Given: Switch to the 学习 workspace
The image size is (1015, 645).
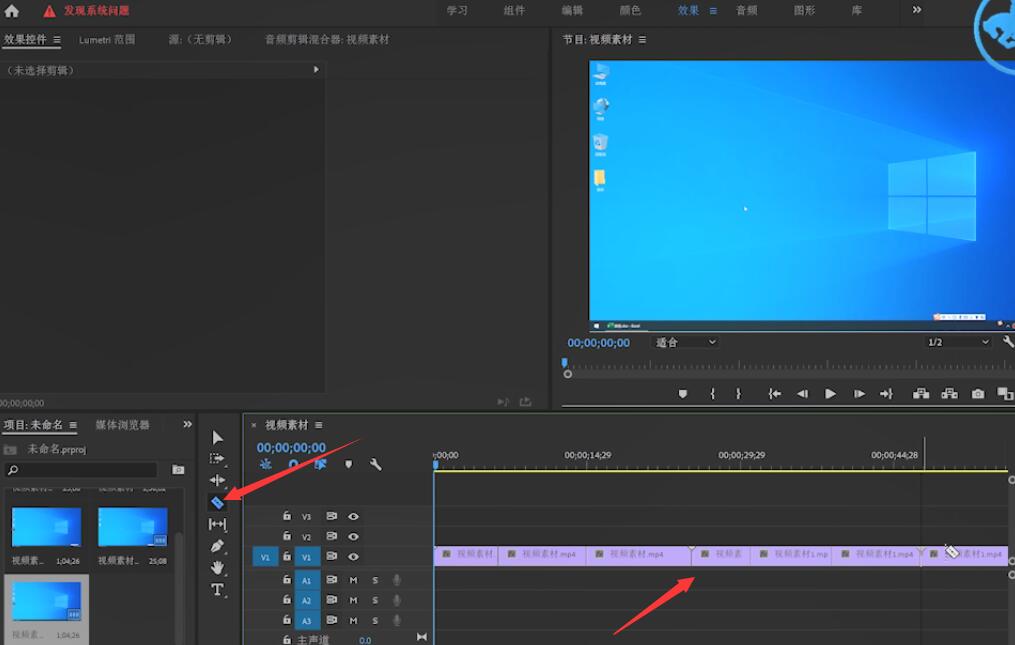Looking at the screenshot, I should [457, 10].
